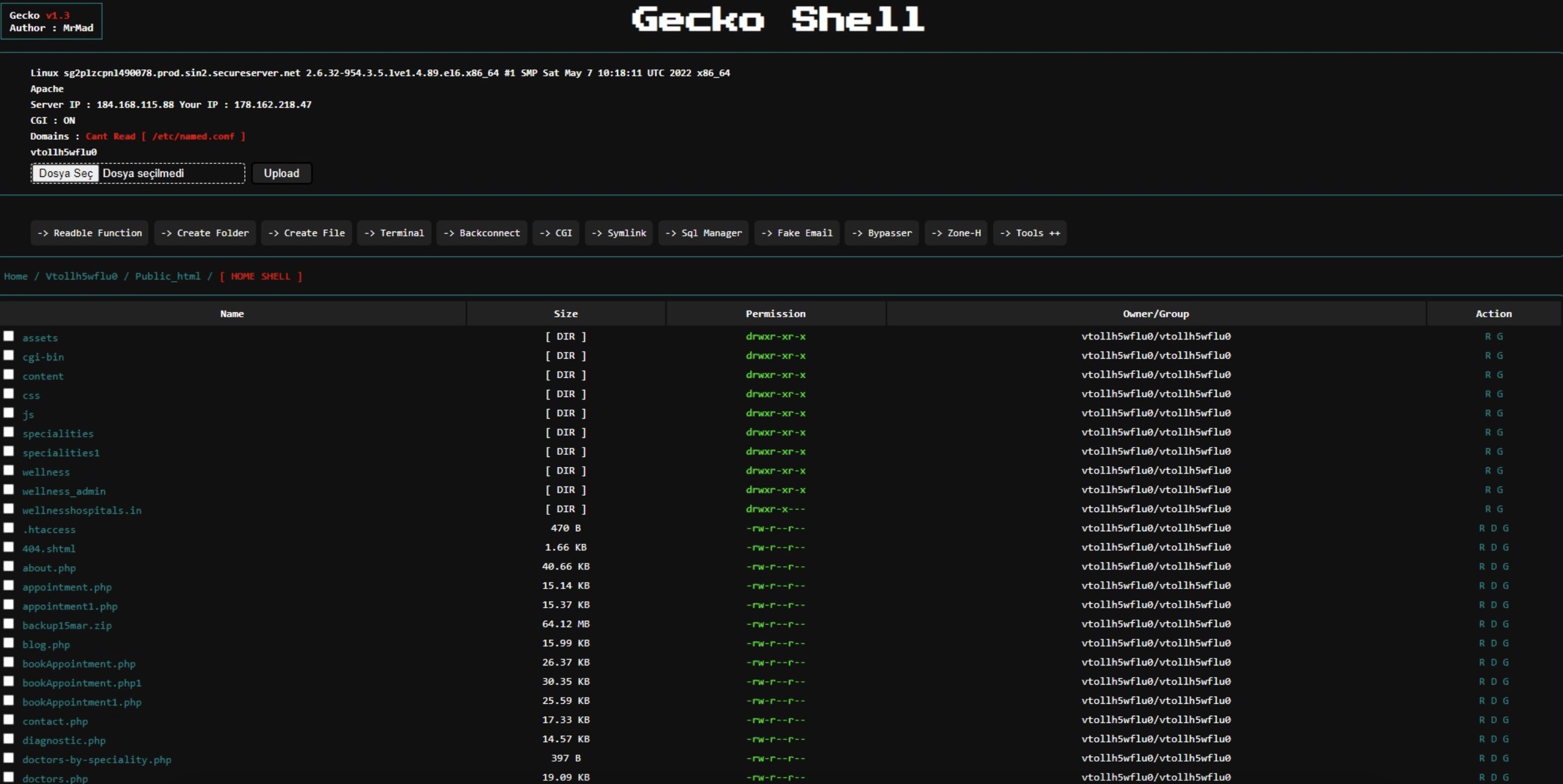Open Vtollh5wflu0 breadcrumb folder
The height and width of the screenshot is (784, 1563).
pyautogui.click(x=81, y=276)
